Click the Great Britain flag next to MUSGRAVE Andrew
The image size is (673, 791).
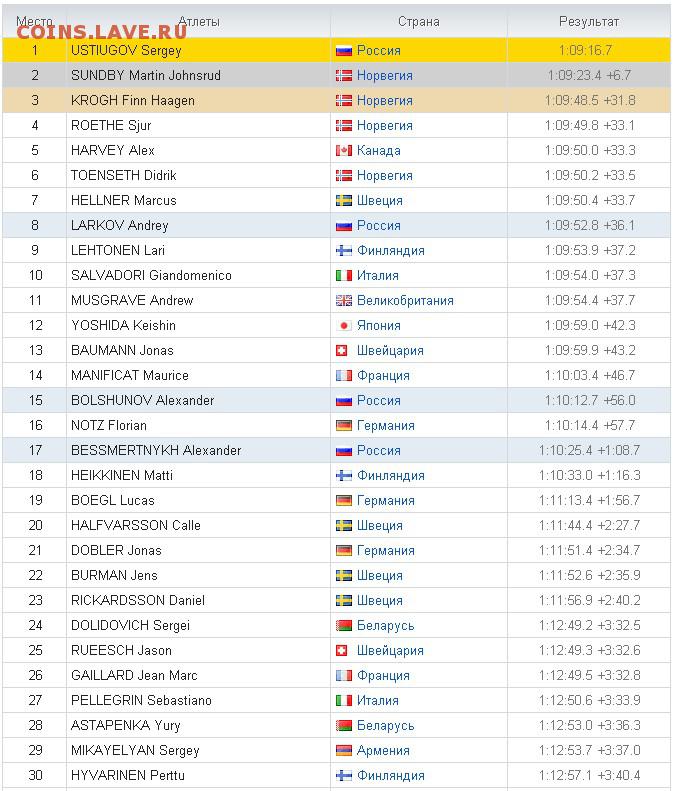coord(344,301)
